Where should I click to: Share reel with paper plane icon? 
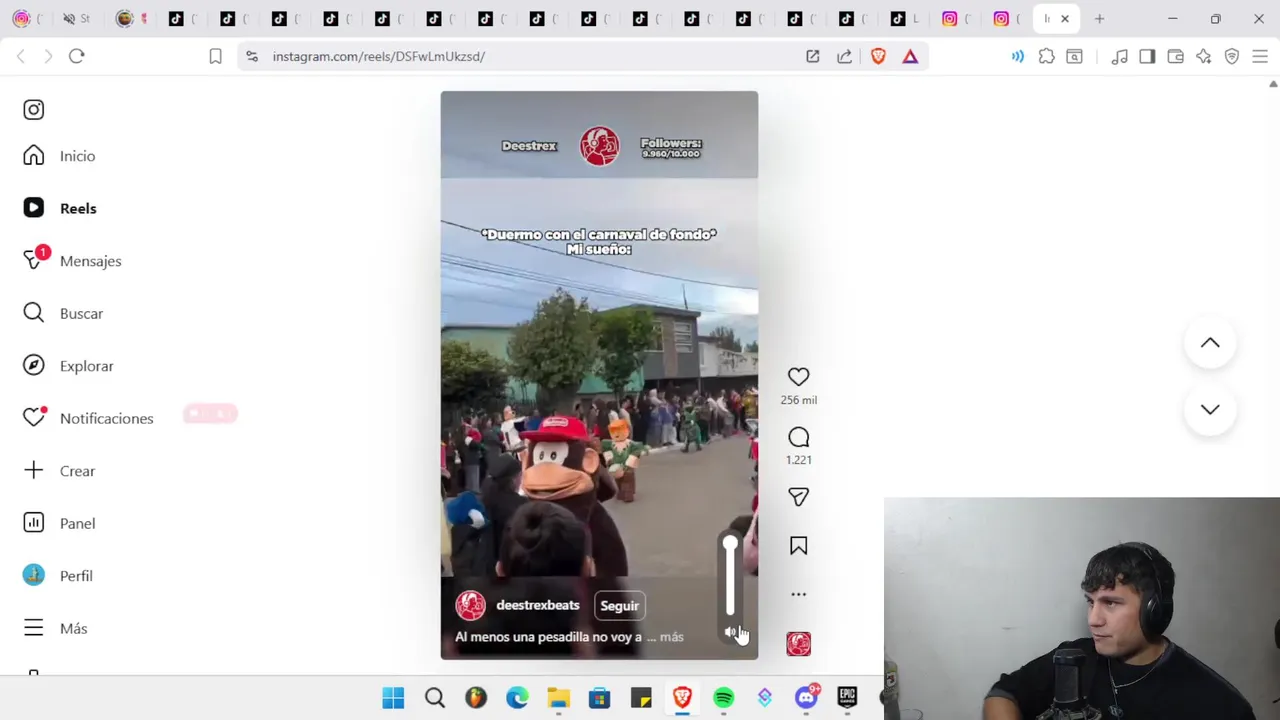point(798,497)
